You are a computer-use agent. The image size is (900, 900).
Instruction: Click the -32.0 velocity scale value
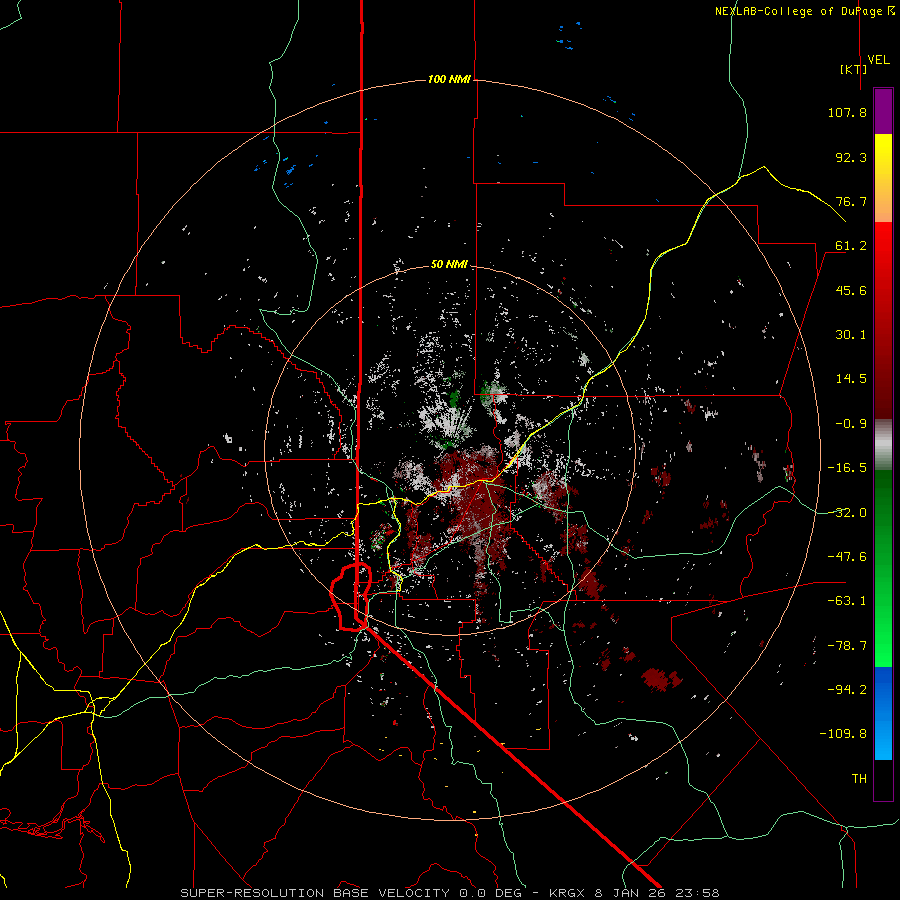point(847,513)
